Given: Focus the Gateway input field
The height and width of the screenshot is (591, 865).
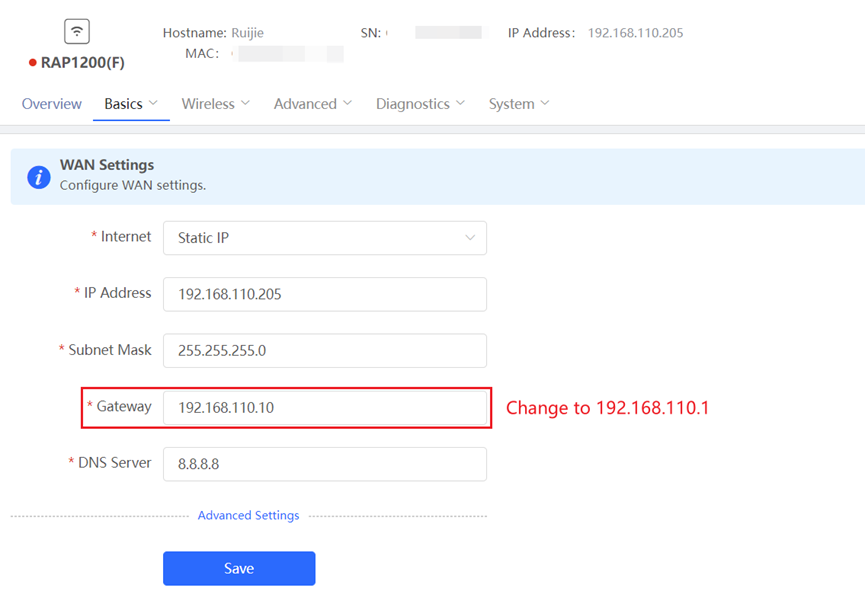Looking at the screenshot, I should 325,407.
